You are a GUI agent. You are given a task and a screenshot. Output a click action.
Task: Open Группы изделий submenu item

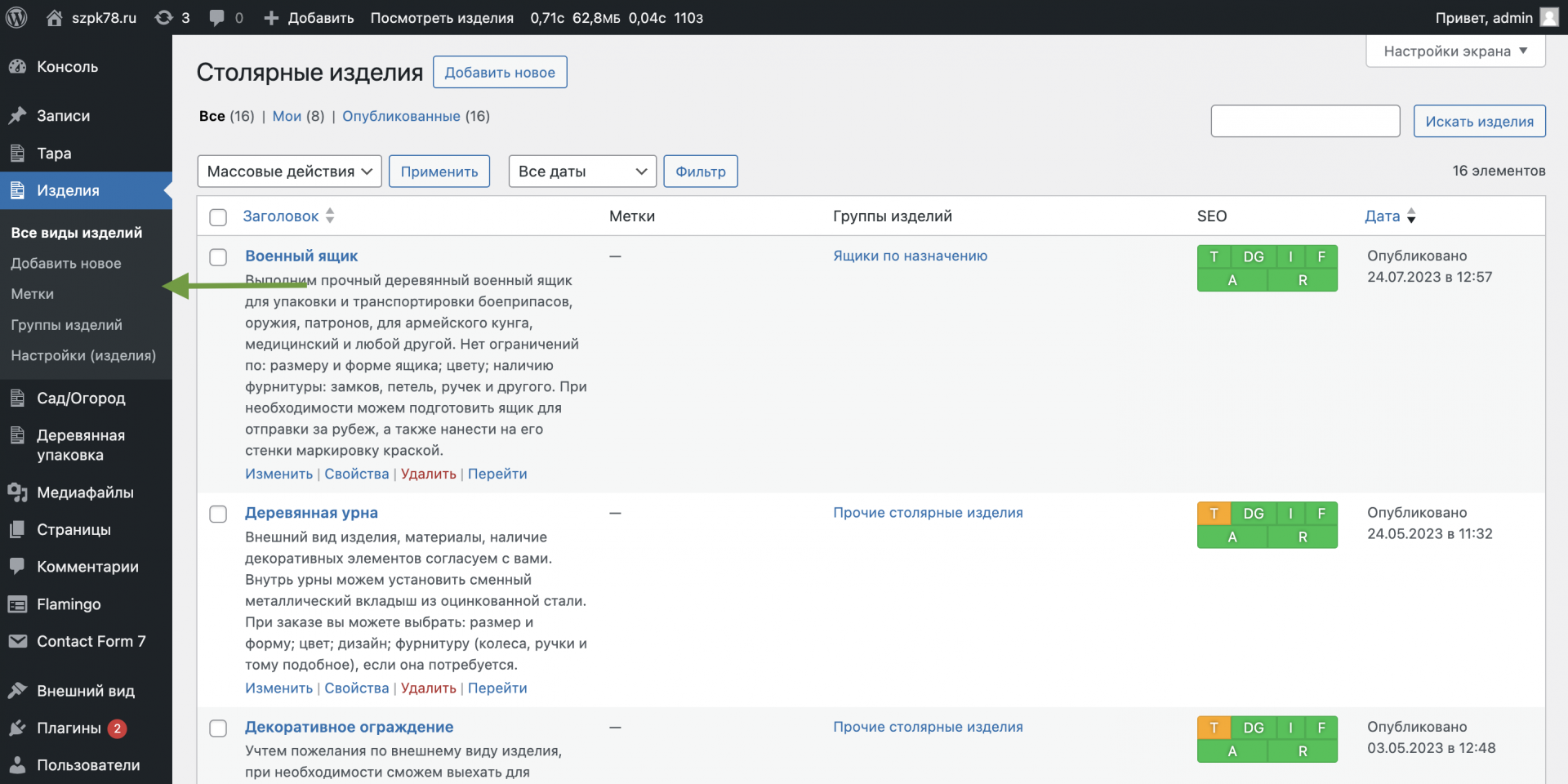[67, 325]
